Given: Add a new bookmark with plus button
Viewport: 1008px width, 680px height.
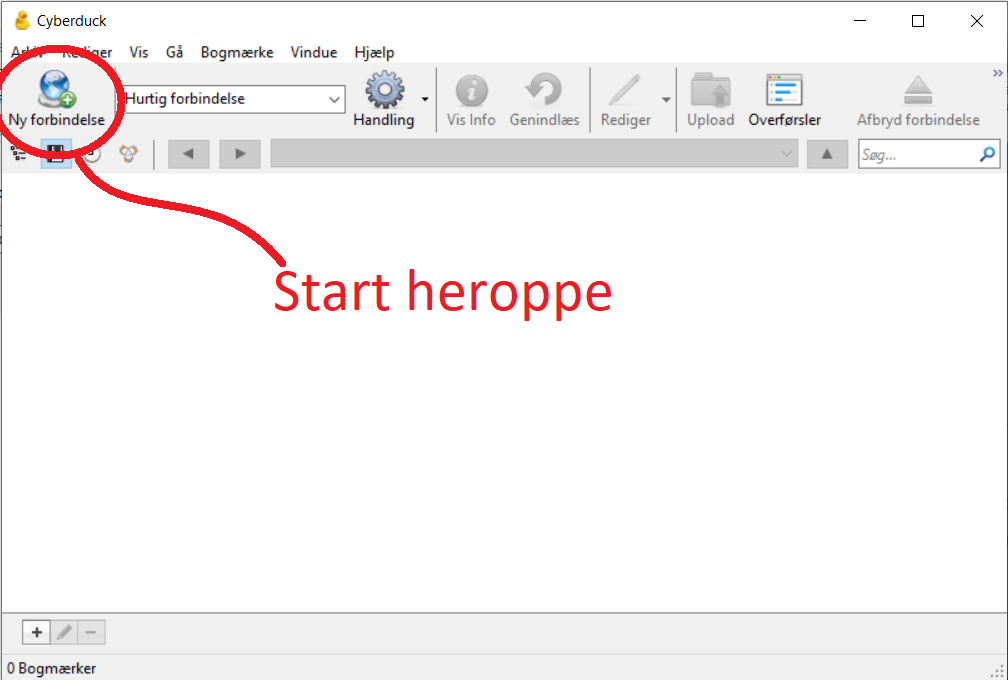Looking at the screenshot, I should [37, 632].
